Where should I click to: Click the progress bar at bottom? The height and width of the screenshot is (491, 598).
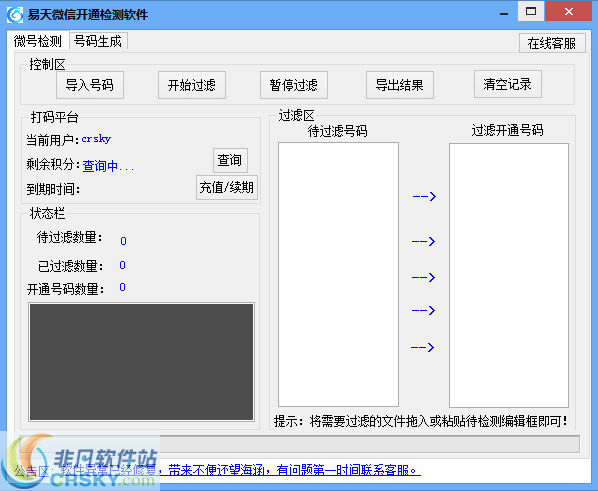pyautogui.click(x=299, y=444)
